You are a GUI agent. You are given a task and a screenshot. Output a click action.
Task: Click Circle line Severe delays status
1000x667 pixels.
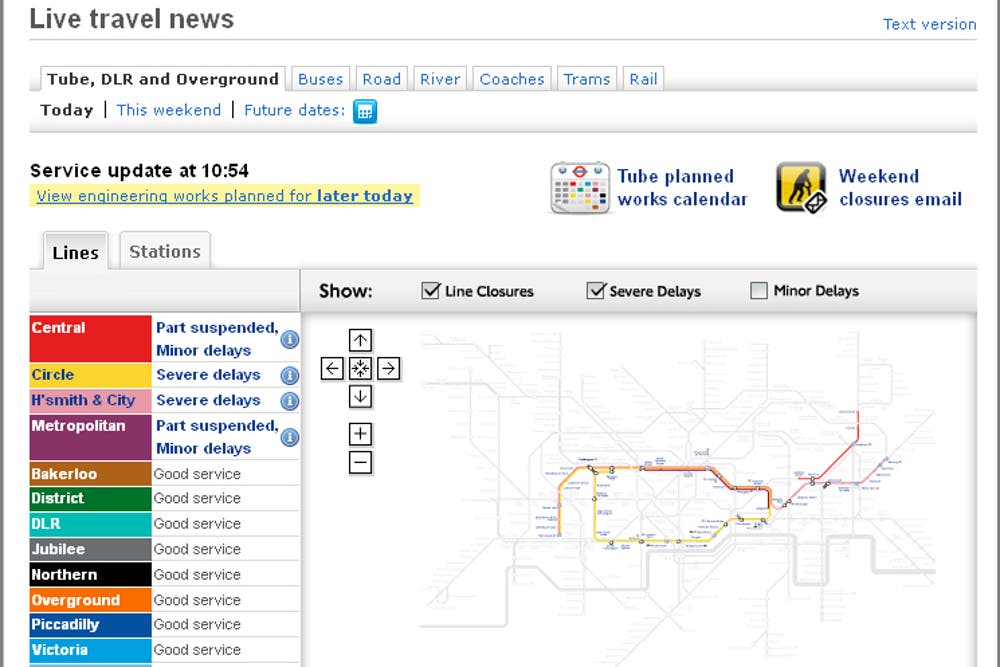tap(209, 375)
